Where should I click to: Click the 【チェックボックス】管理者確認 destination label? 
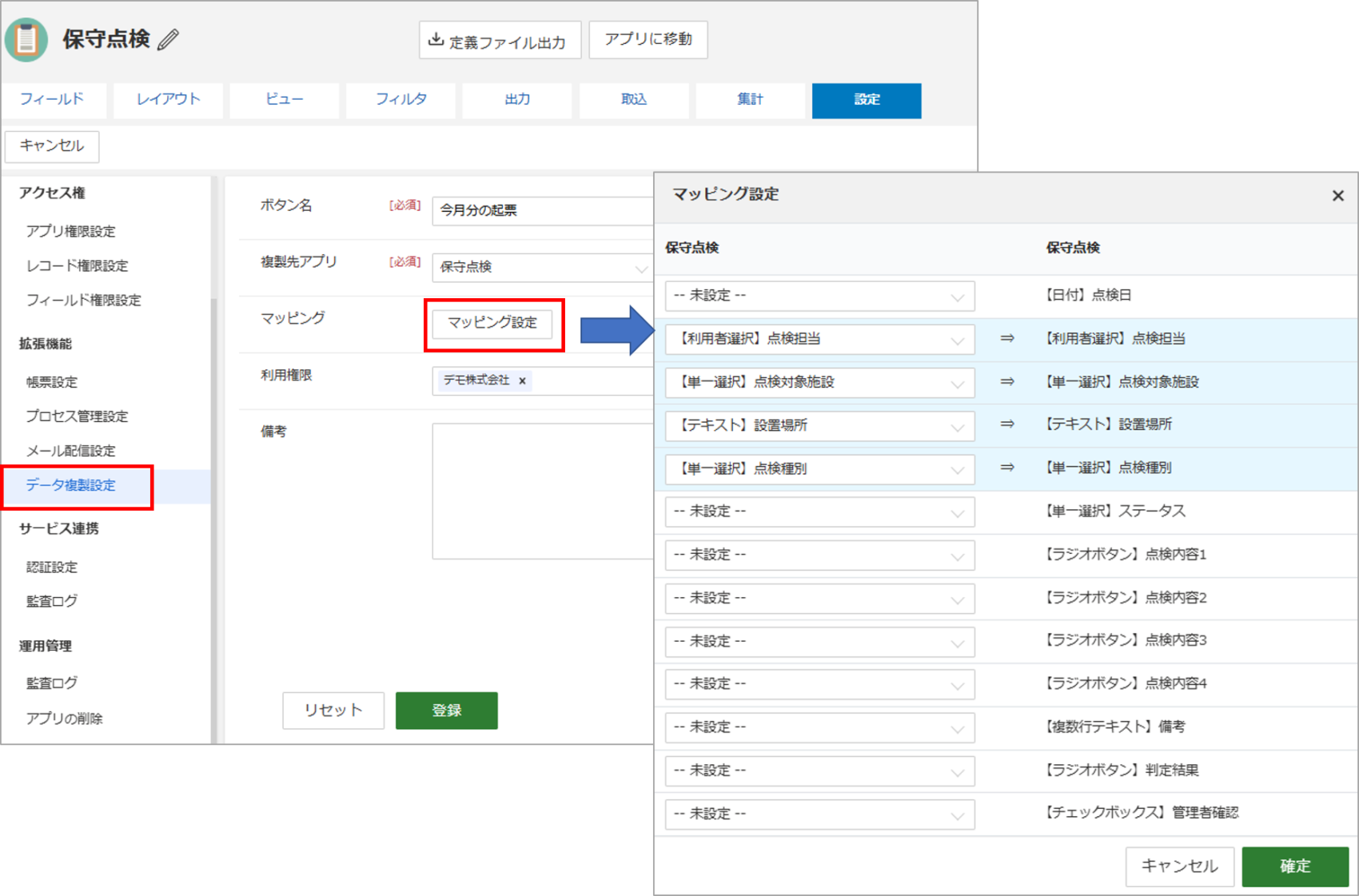coord(1142,814)
